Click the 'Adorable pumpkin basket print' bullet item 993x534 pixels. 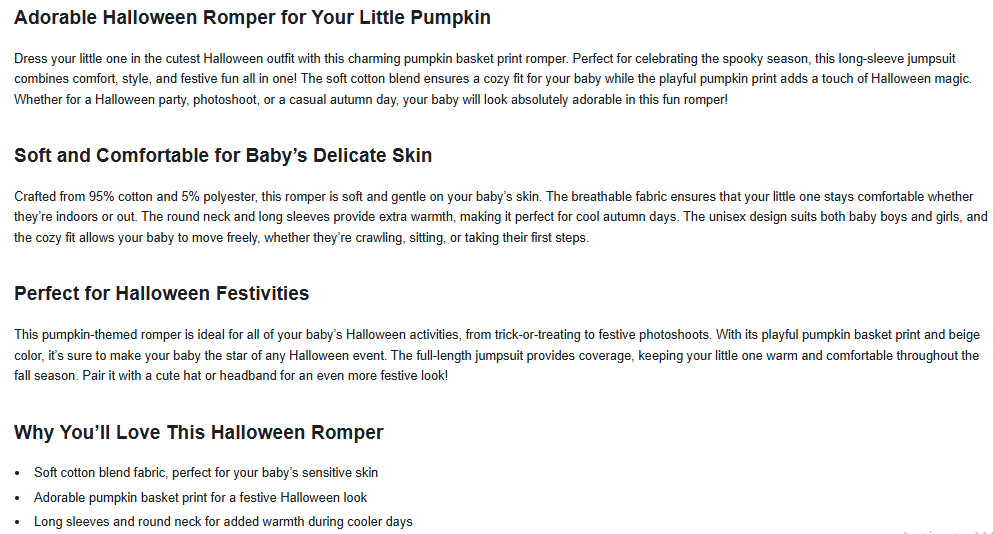point(200,497)
